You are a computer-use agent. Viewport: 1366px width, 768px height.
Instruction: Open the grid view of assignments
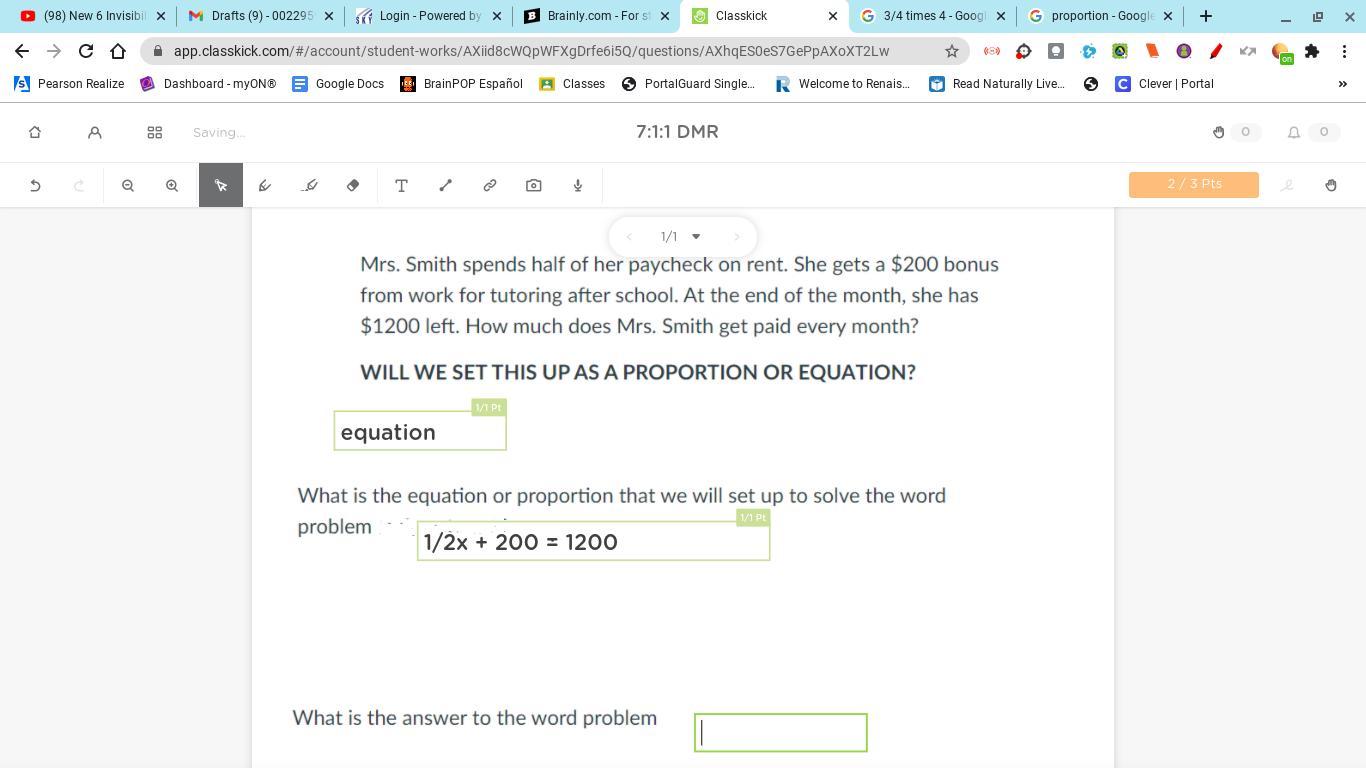tap(155, 132)
